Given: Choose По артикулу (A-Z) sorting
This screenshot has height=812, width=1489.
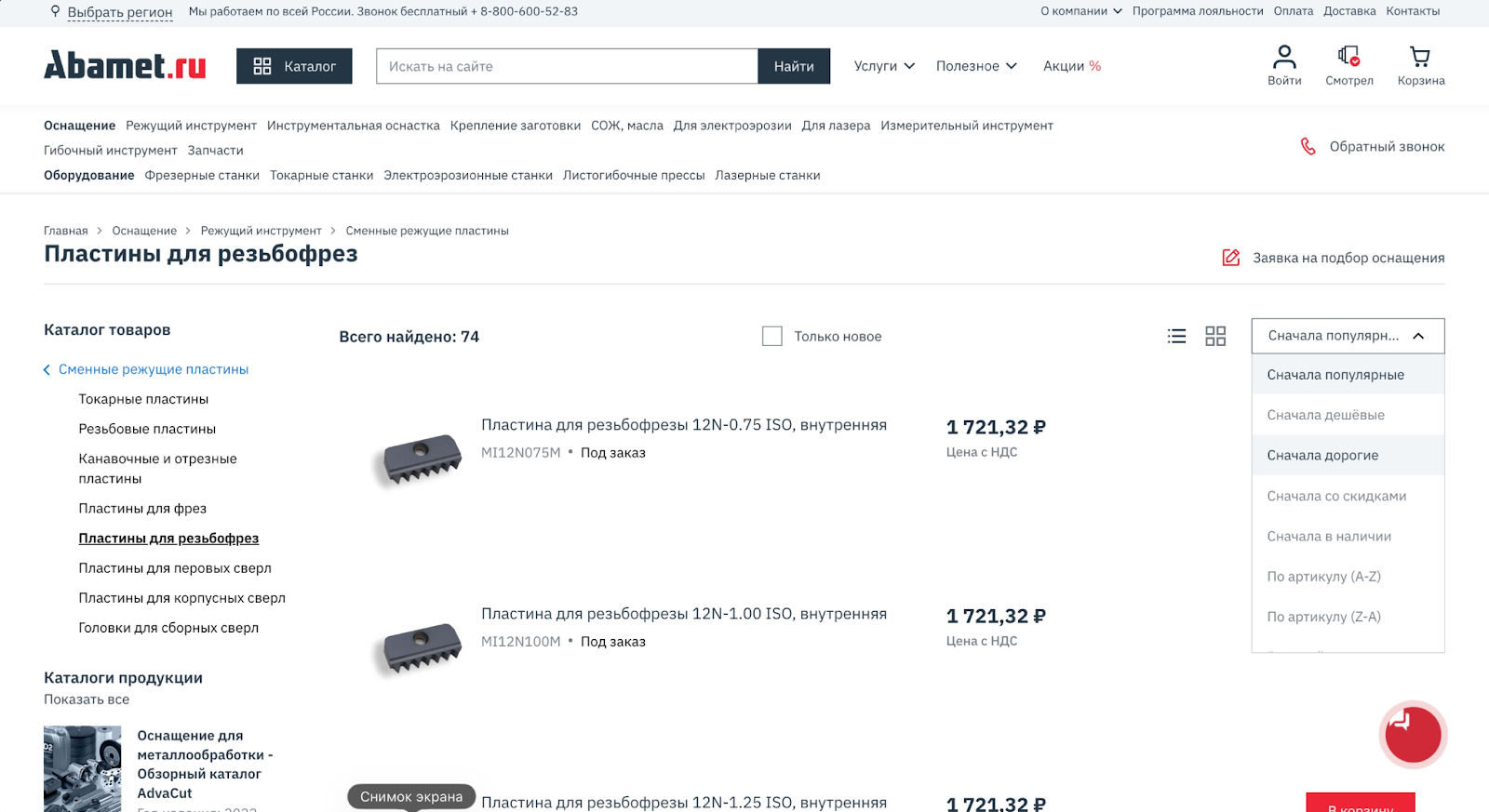Looking at the screenshot, I should (x=1323, y=577).
